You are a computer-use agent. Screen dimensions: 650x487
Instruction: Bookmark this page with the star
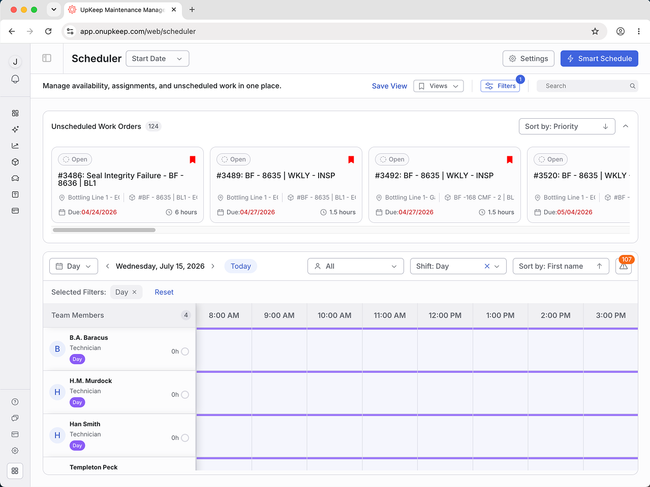pyautogui.click(x=595, y=31)
